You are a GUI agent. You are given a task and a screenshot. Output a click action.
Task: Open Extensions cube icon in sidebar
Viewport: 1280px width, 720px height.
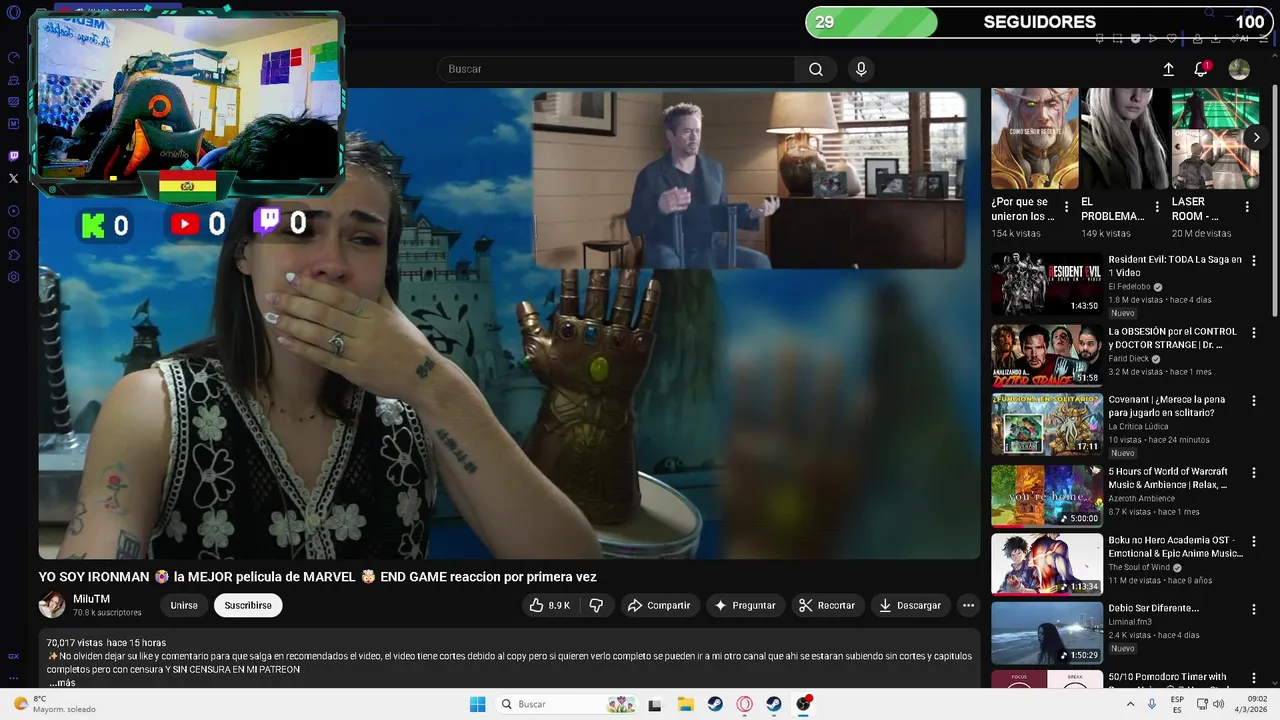pyautogui.click(x=14, y=255)
